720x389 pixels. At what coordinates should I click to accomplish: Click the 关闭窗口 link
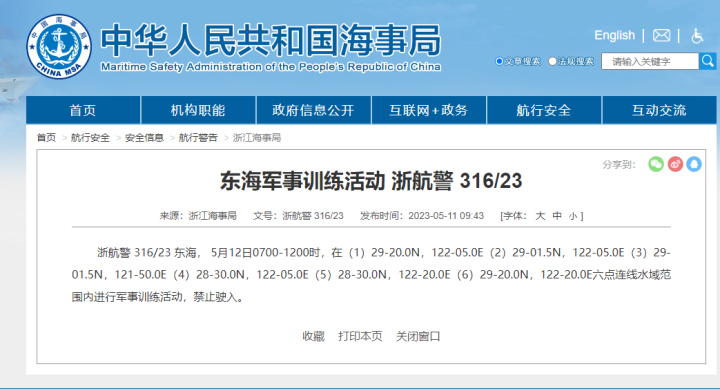point(418,336)
